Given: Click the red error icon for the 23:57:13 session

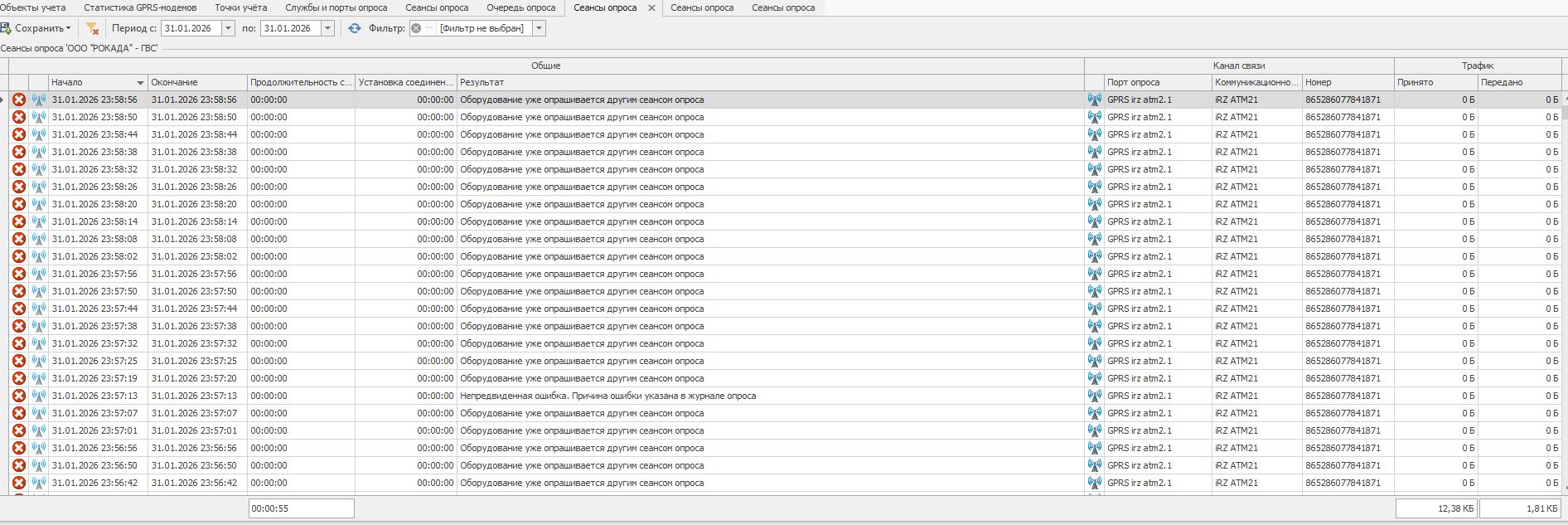Looking at the screenshot, I should point(18,396).
